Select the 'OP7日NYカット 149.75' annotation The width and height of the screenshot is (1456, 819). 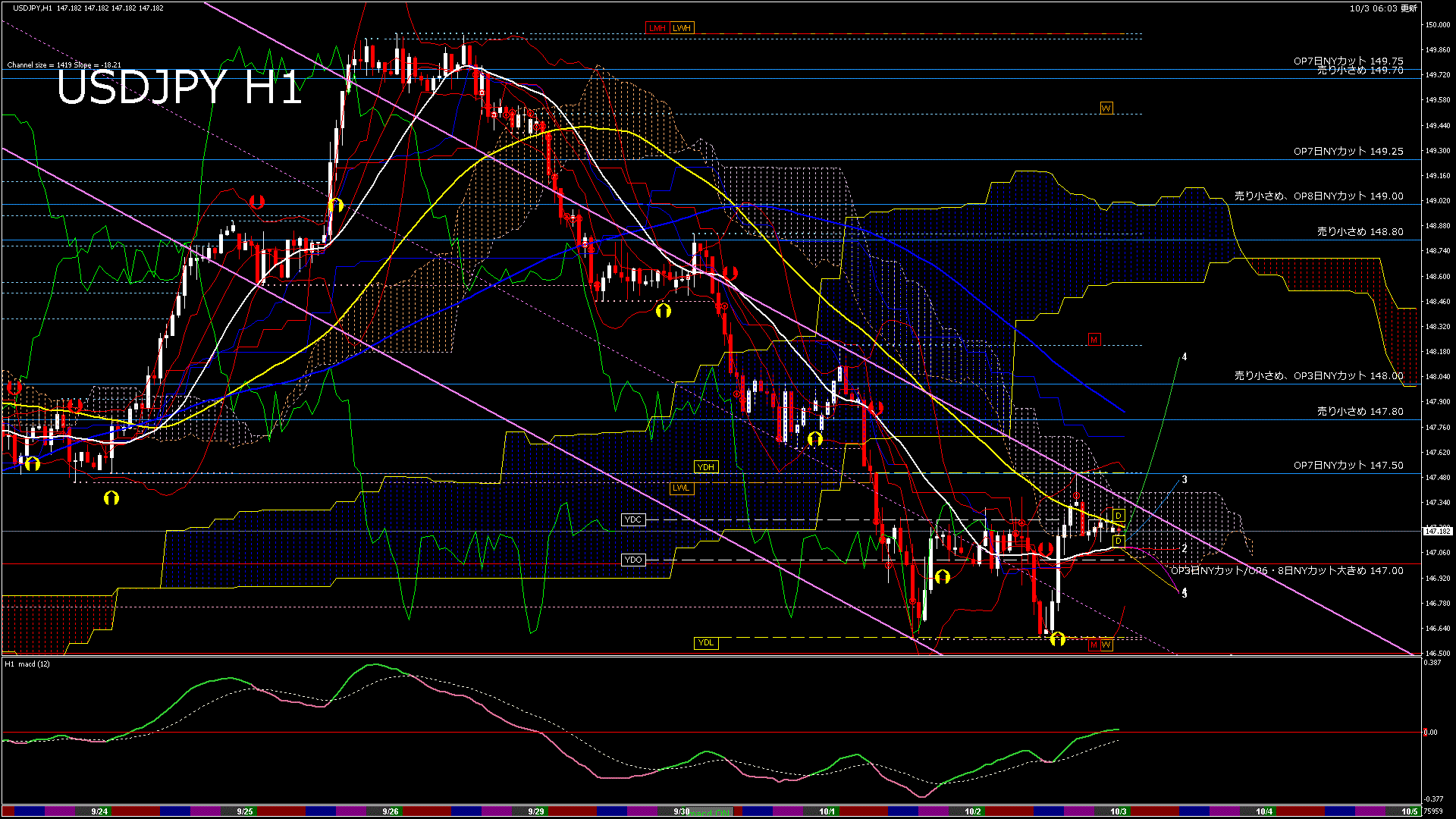pos(1348,61)
